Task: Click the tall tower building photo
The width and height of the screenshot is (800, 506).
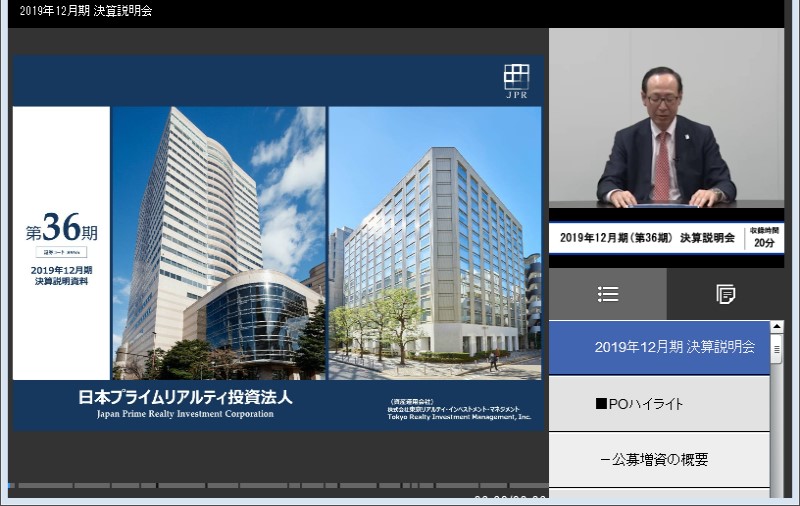Action: coord(218,243)
